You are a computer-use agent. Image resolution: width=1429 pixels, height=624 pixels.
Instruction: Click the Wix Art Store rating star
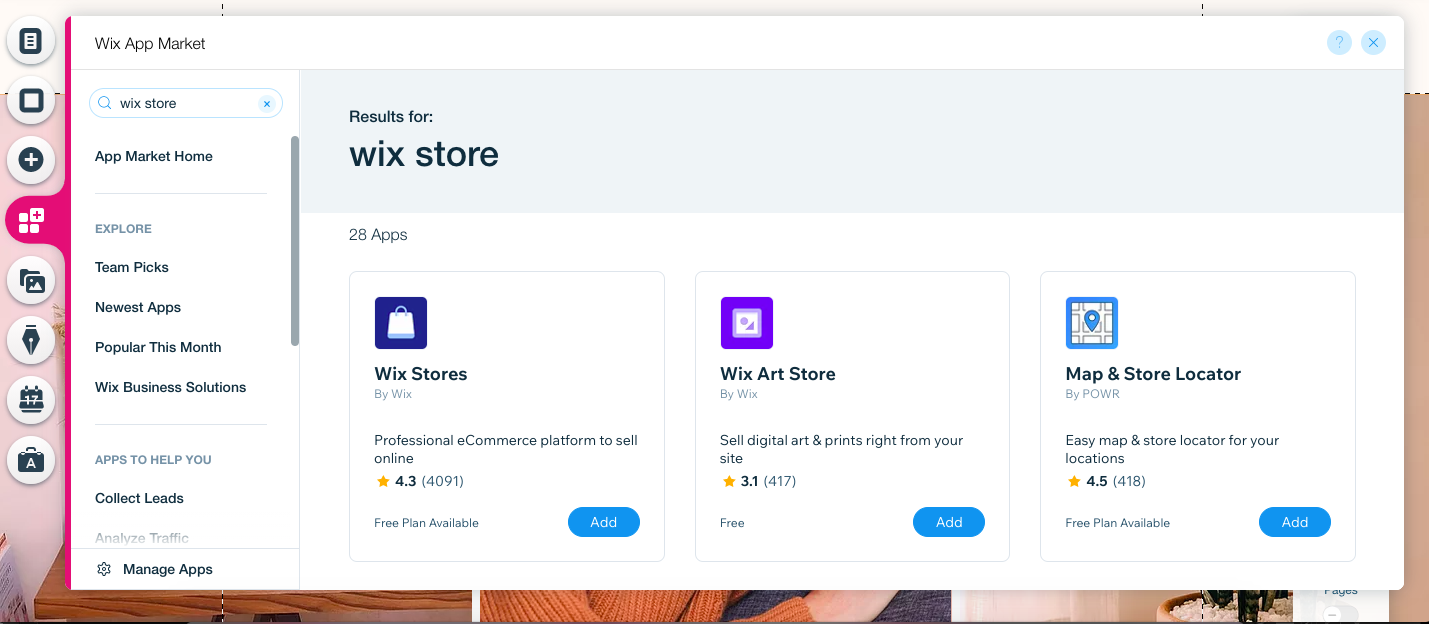729,481
